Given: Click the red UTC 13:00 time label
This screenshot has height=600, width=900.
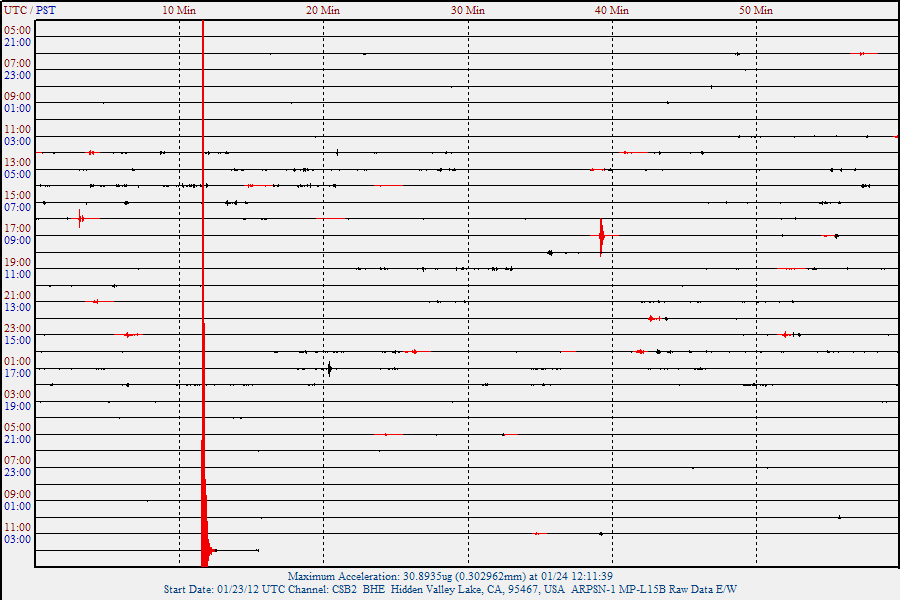Looking at the screenshot, I should [x=17, y=162].
